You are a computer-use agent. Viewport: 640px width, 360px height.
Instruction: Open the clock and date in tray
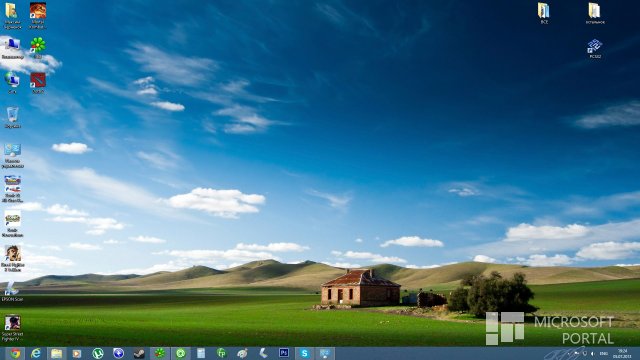pos(622,353)
